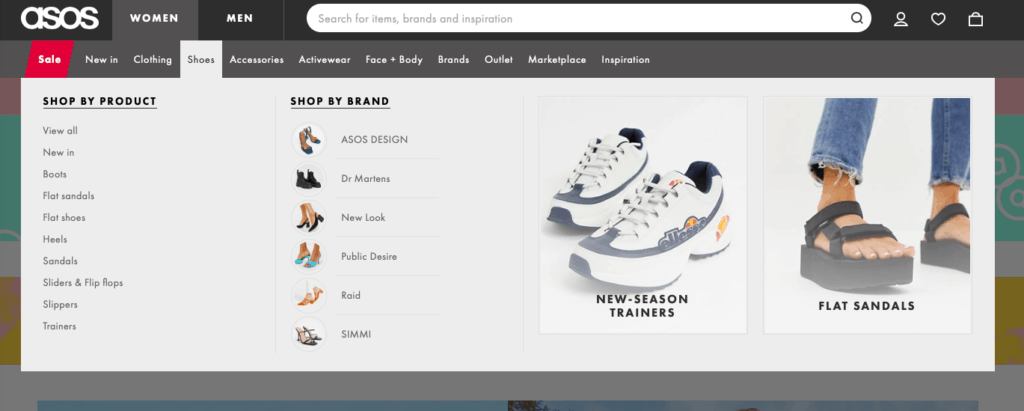
Task: Open the My Account profile icon
Action: (x=901, y=19)
